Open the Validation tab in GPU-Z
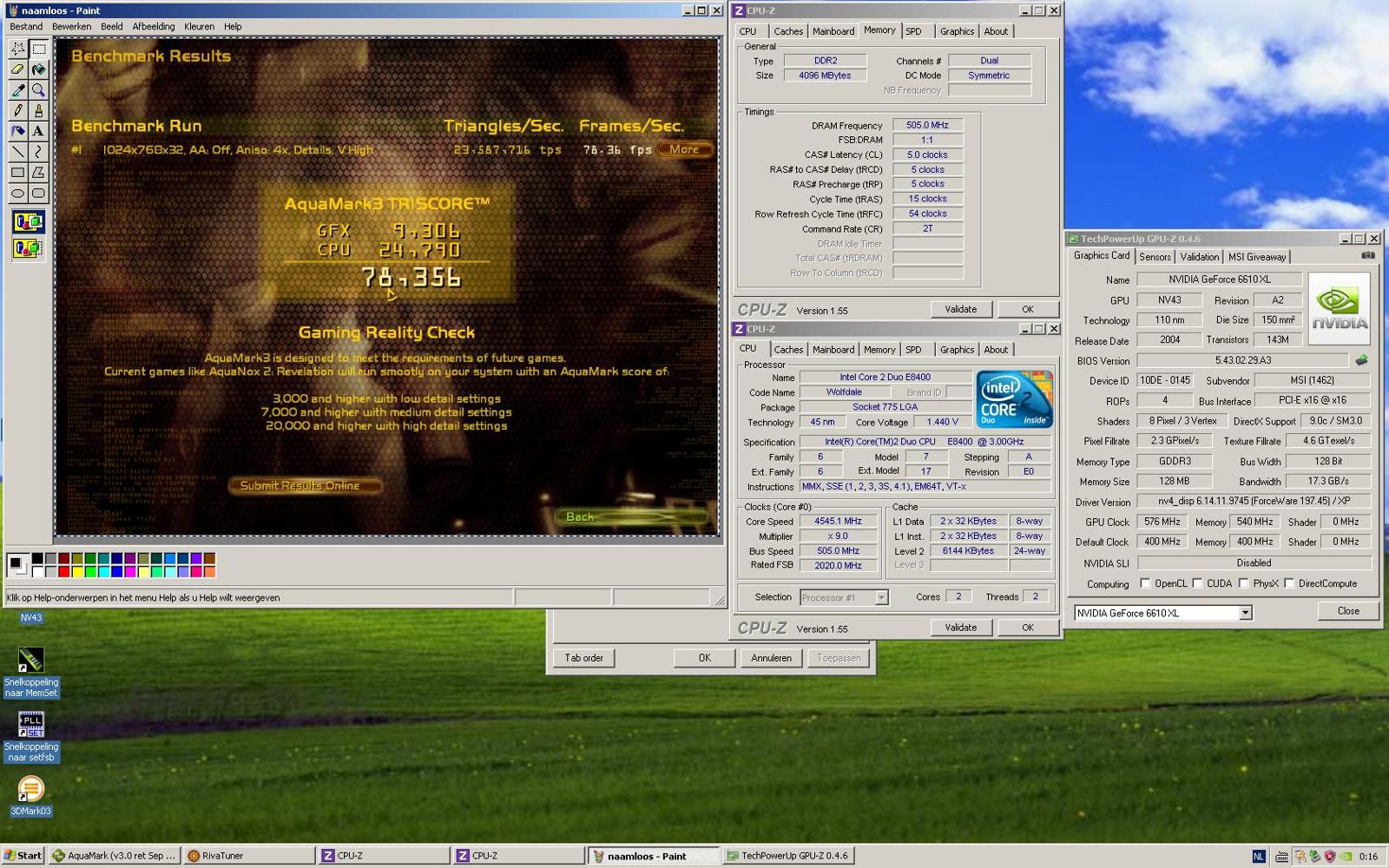This screenshot has width=1389, height=868. (x=1199, y=257)
